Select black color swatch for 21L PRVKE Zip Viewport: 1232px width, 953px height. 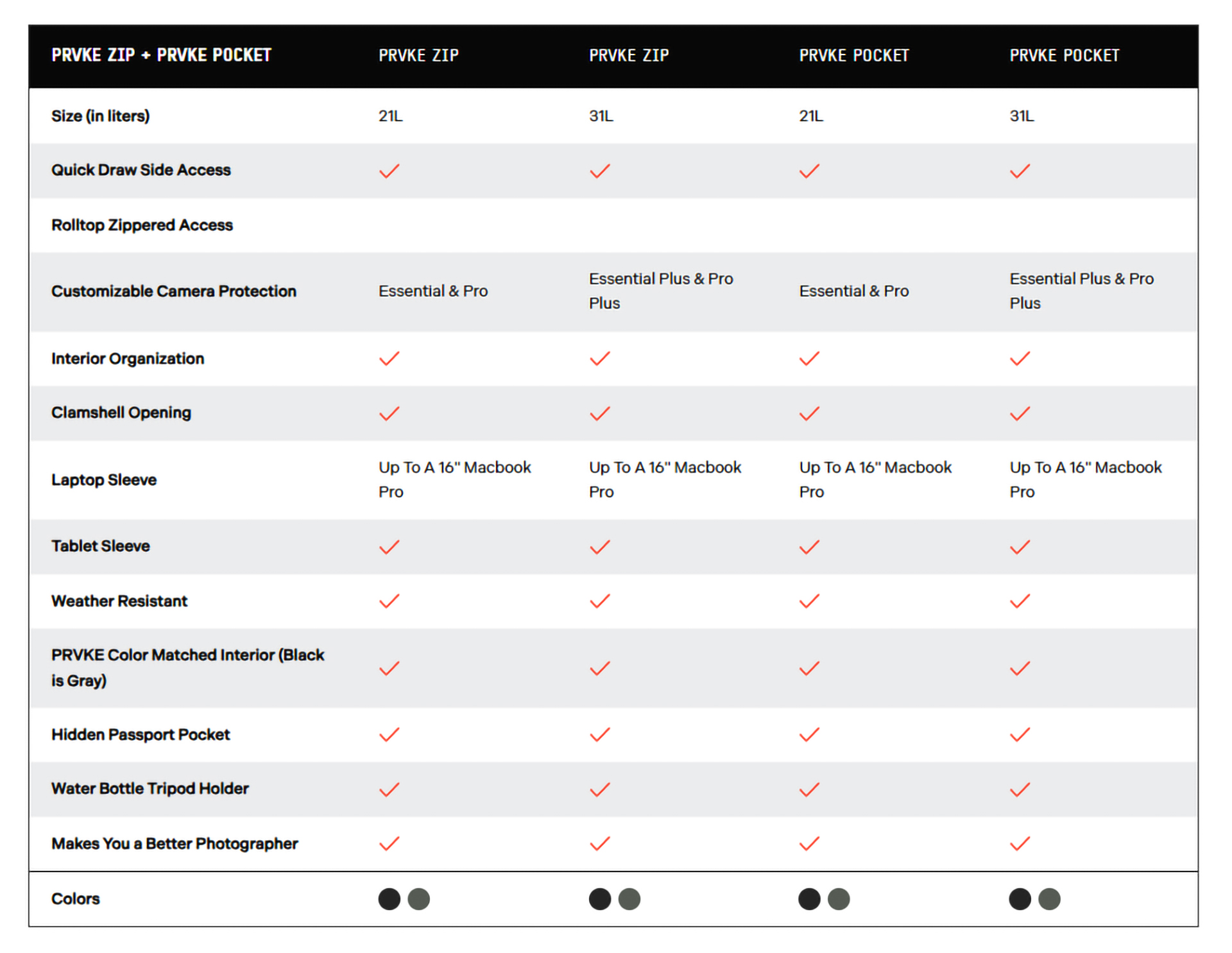(389, 899)
